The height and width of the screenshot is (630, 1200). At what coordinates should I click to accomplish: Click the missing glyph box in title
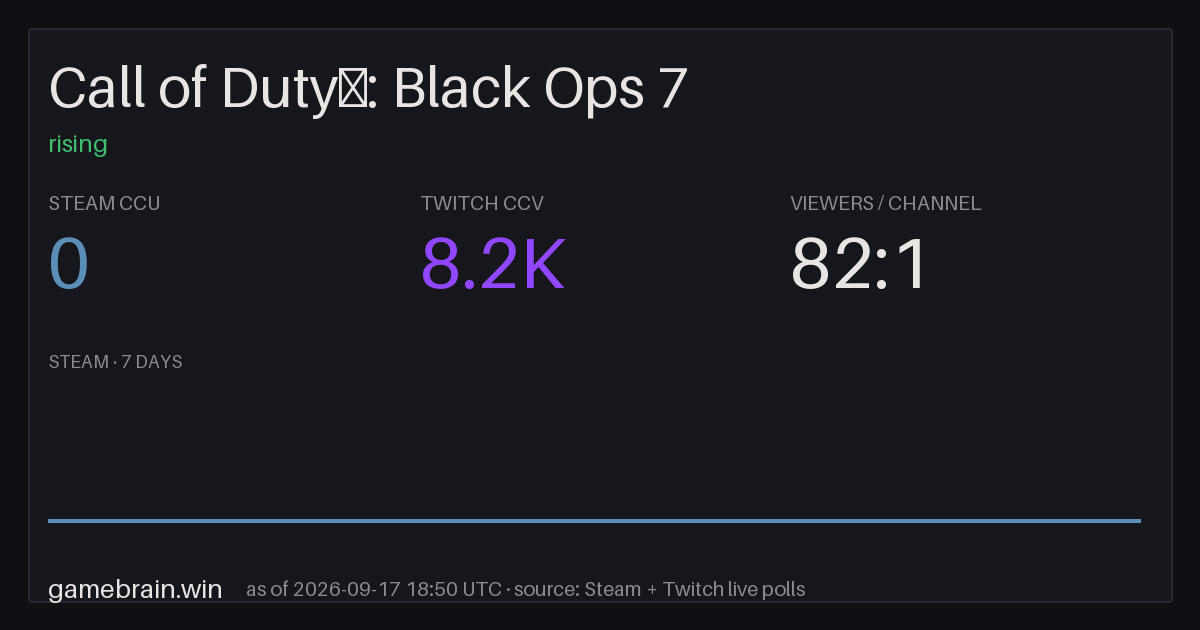tap(356, 90)
